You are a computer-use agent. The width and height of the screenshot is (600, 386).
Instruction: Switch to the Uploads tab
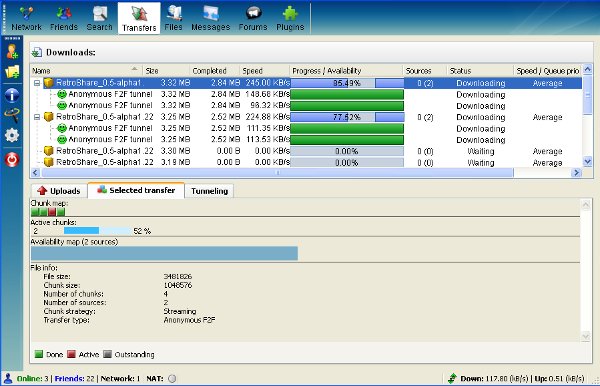coord(59,191)
